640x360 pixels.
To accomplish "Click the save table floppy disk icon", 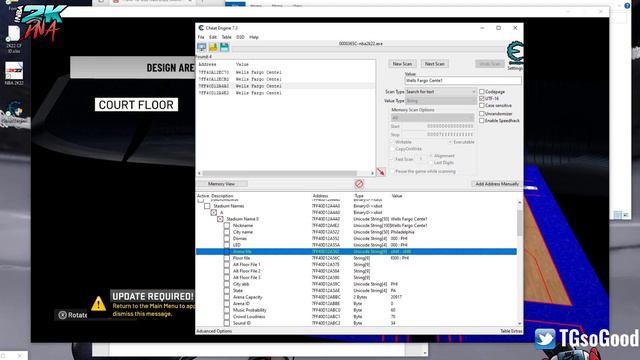I will click(x=224, y=47).
